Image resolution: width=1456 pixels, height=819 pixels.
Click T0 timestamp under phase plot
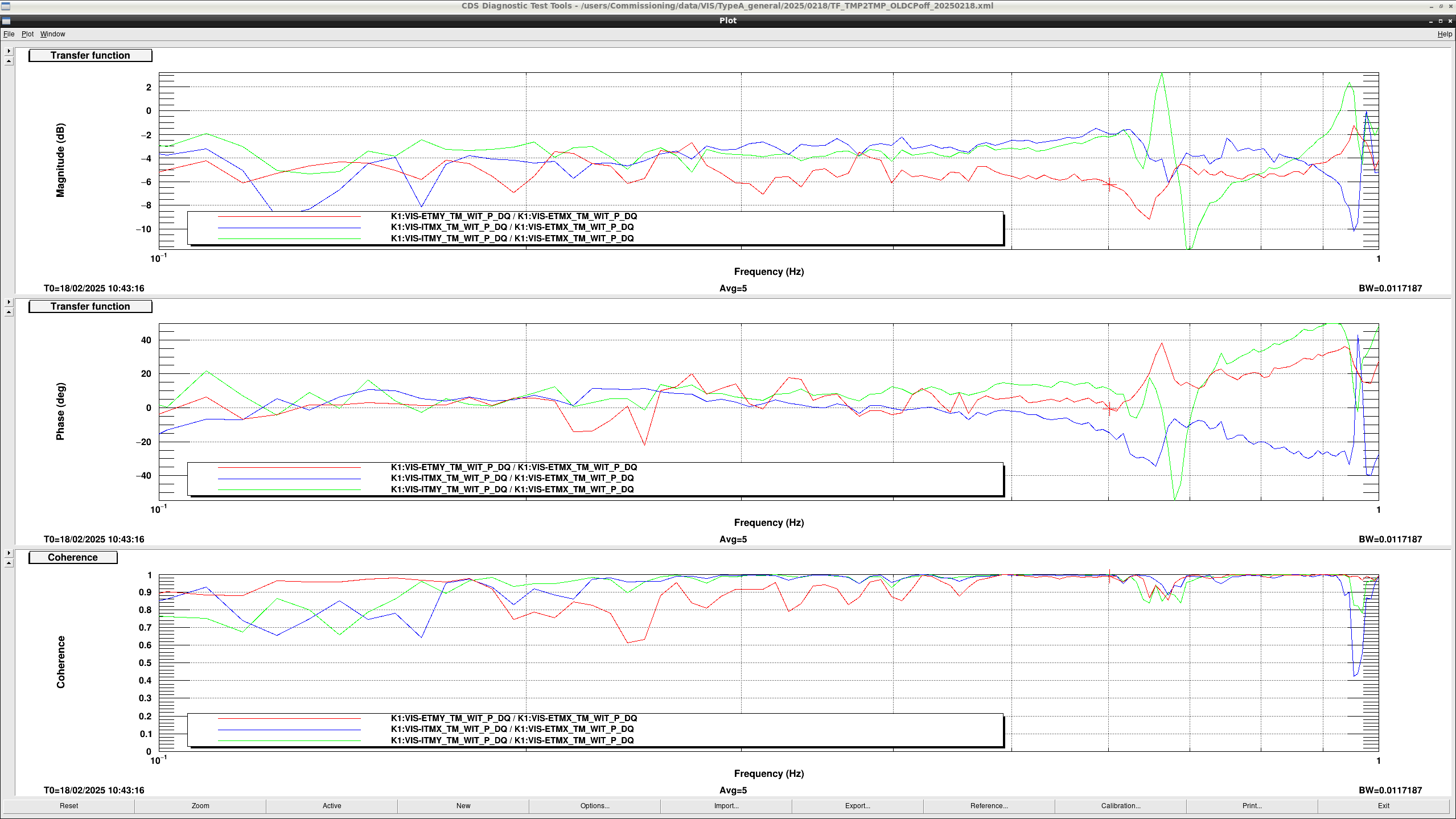tap(94, 540)
